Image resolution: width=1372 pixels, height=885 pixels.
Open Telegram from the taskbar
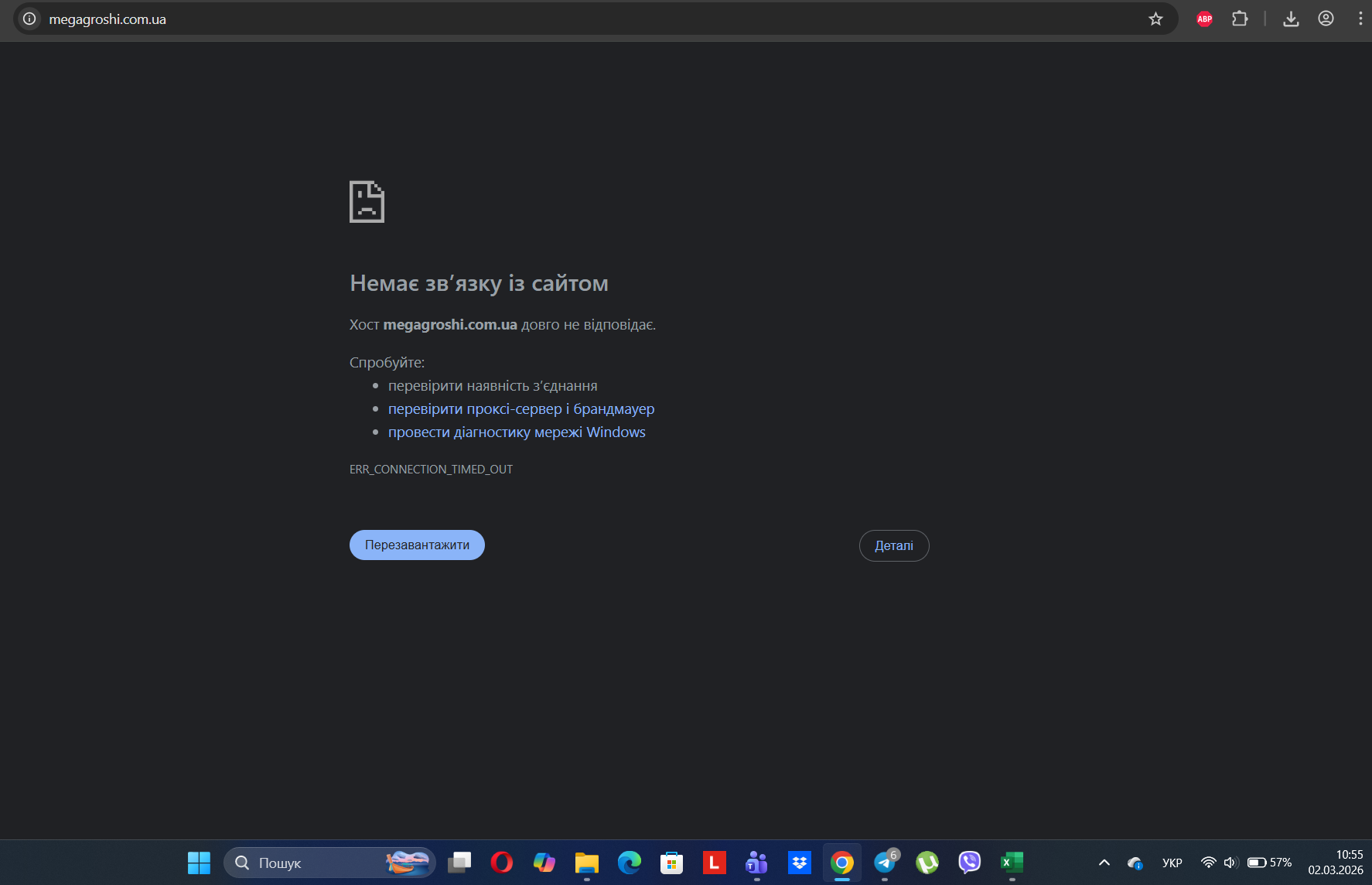tap(885, 863)
